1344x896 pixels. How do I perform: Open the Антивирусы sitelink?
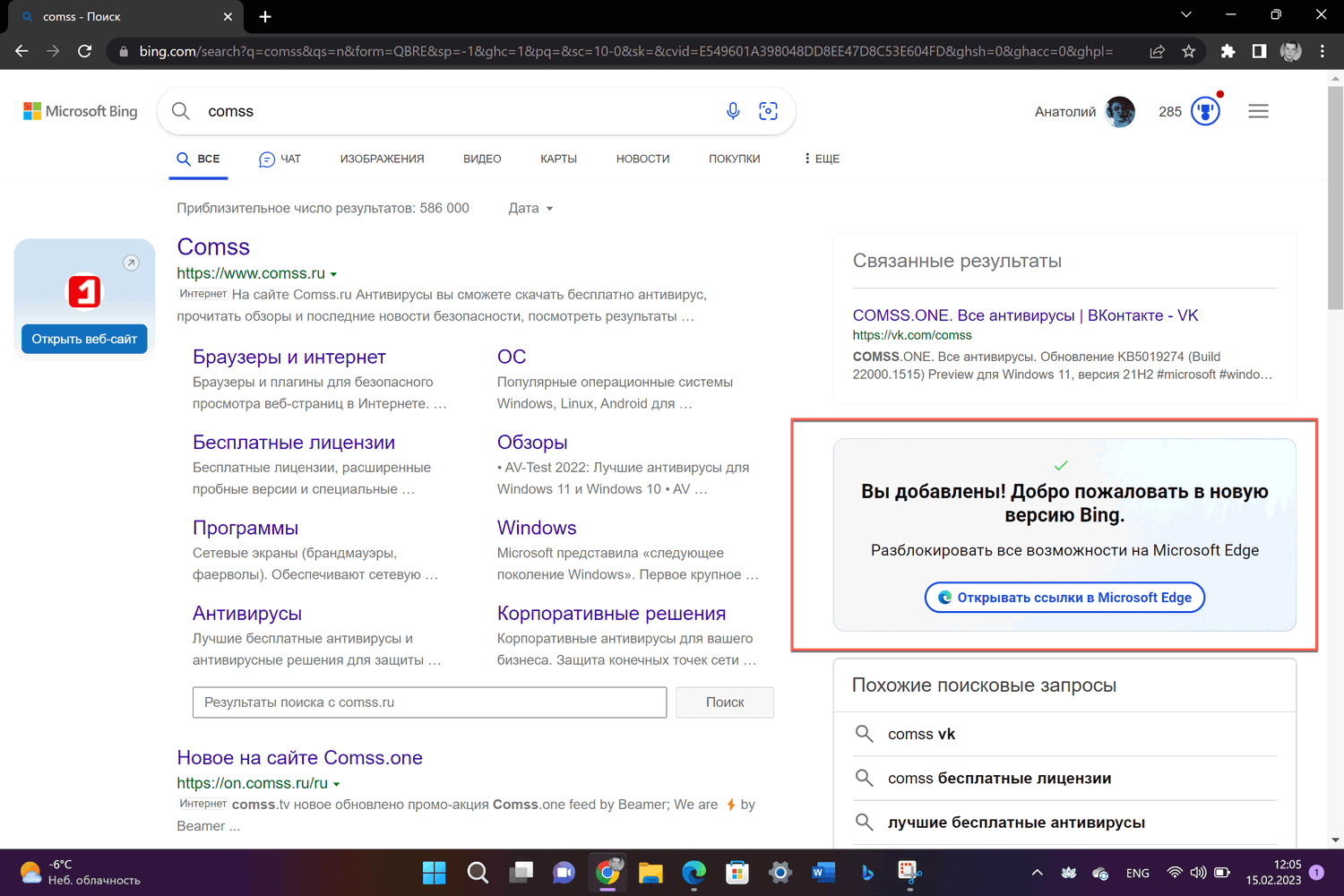(247, 614)
